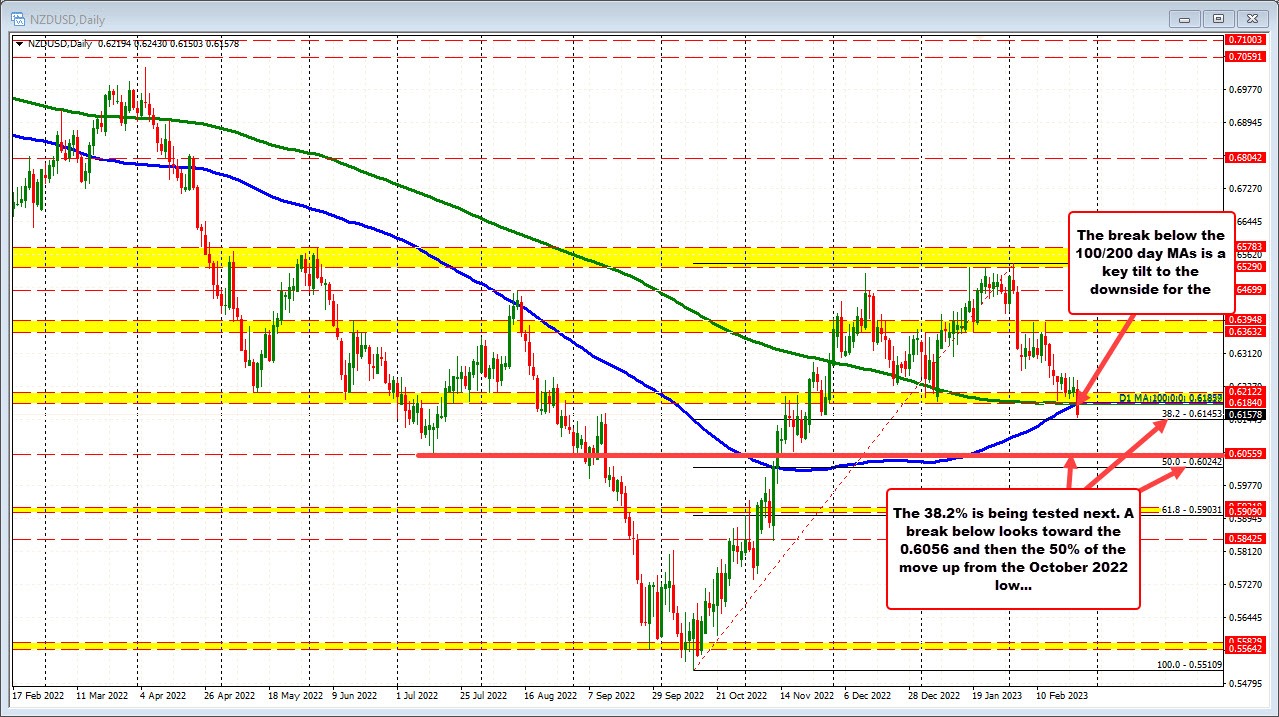Select the 0.63948 red price label

click(x=1246, y=320)
